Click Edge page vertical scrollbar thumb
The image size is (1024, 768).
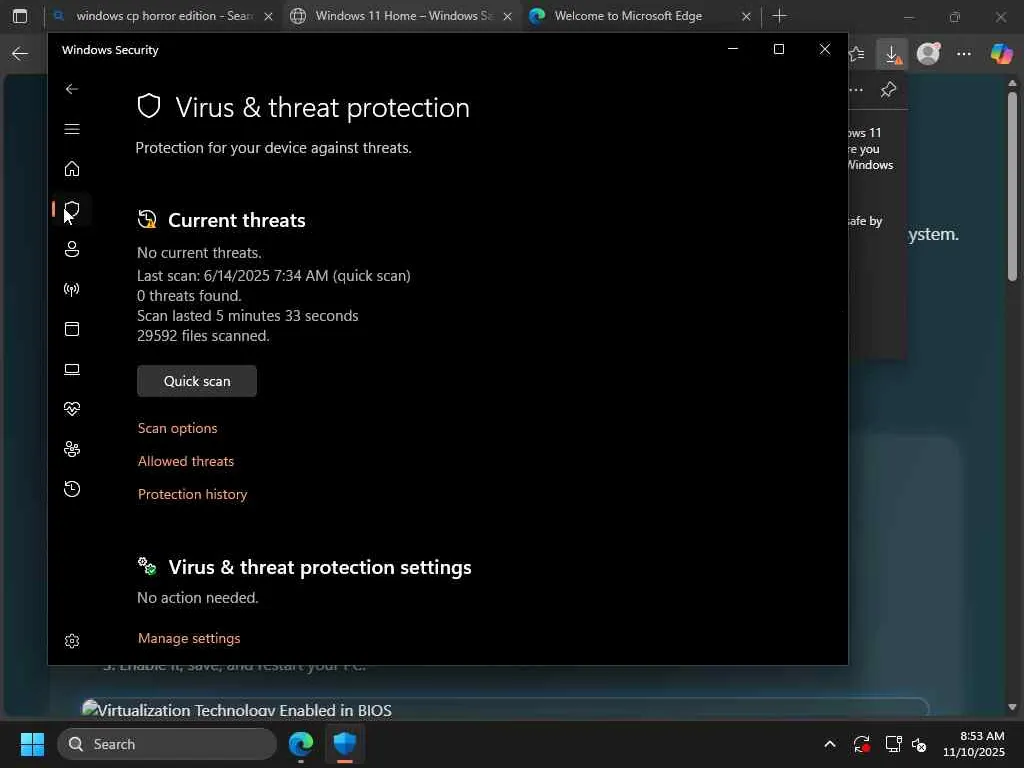[1012, 187]
